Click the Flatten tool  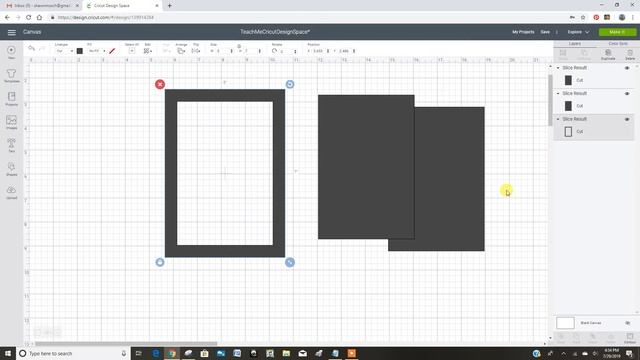611,338
